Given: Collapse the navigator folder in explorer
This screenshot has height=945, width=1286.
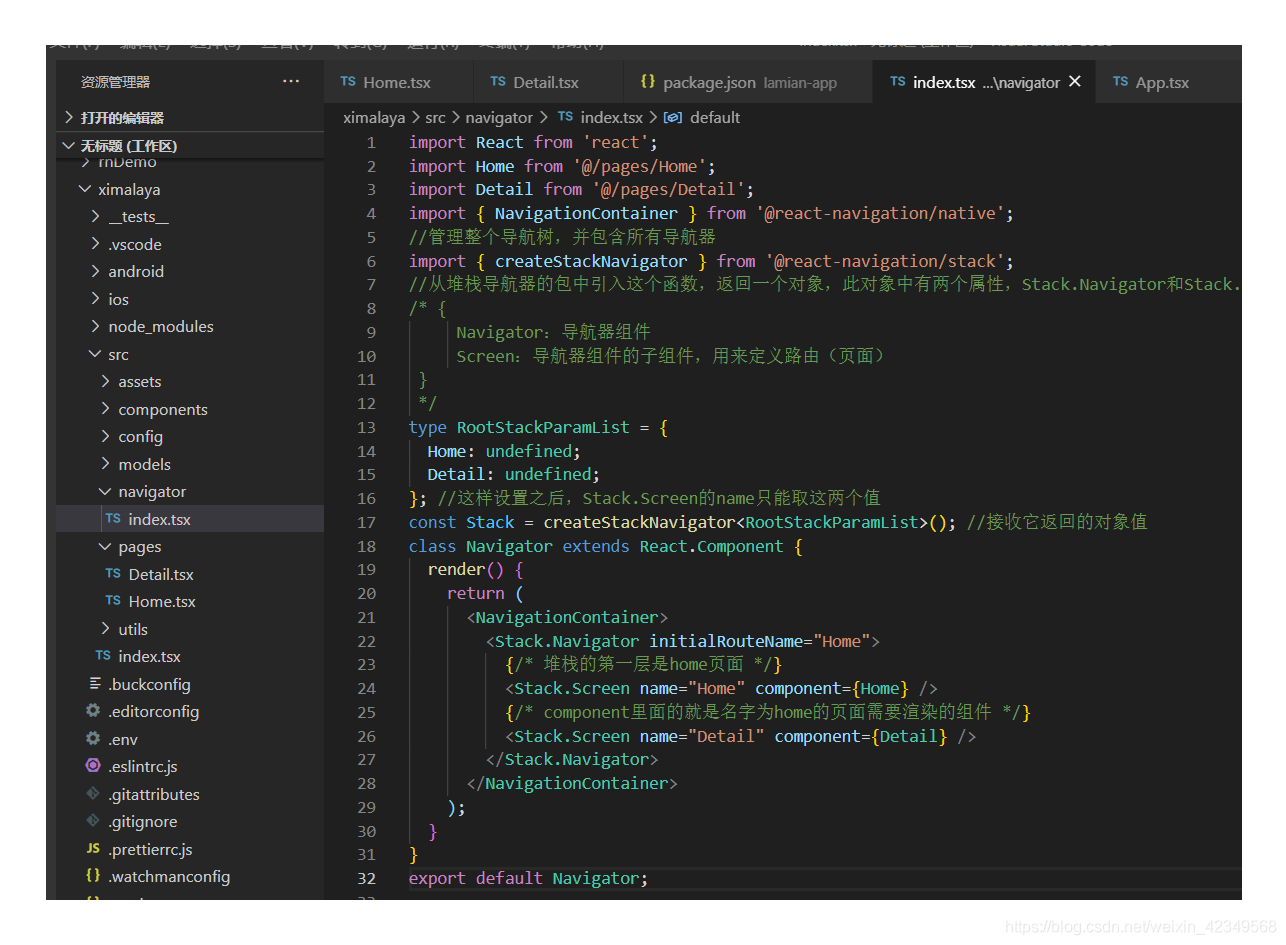Looking at the screenshot, I should (190, 492).
